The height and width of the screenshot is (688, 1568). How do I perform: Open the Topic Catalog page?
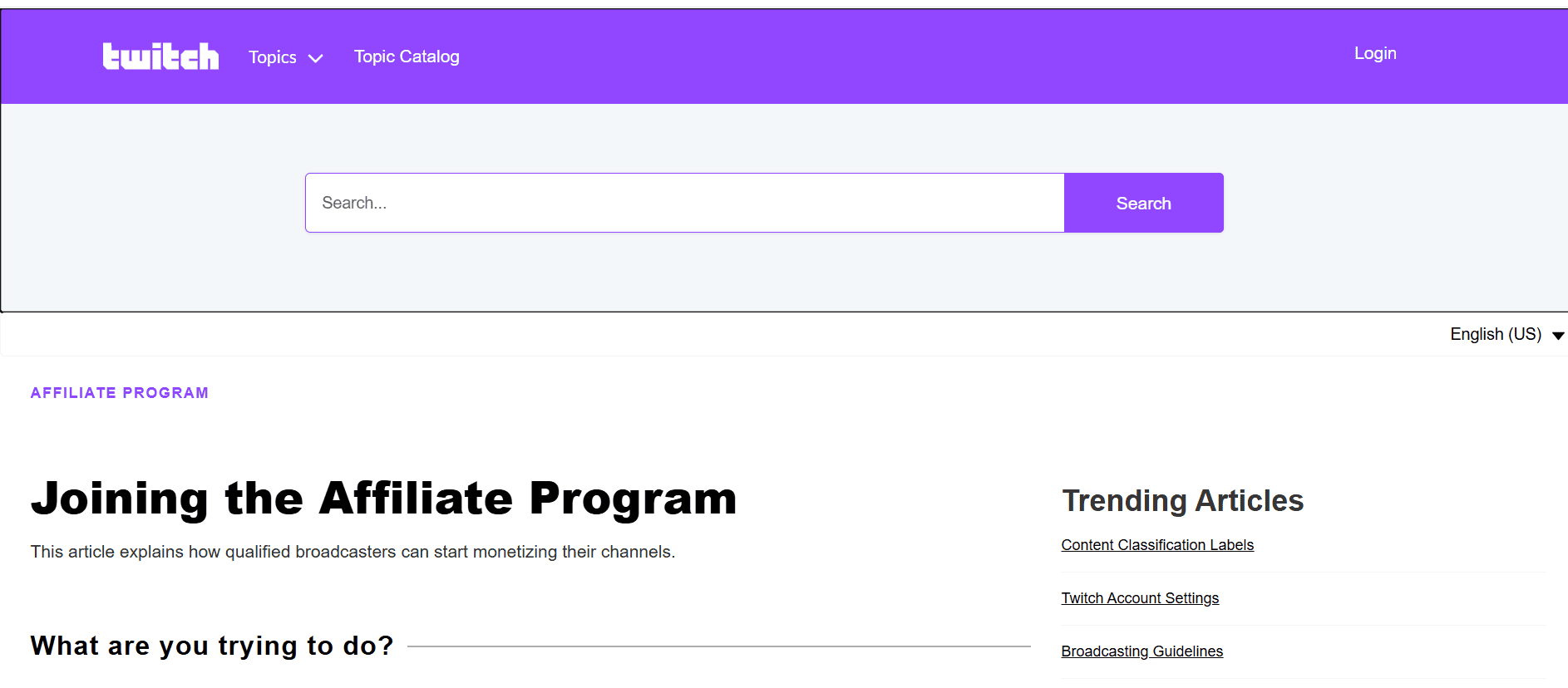coord(407,57)
